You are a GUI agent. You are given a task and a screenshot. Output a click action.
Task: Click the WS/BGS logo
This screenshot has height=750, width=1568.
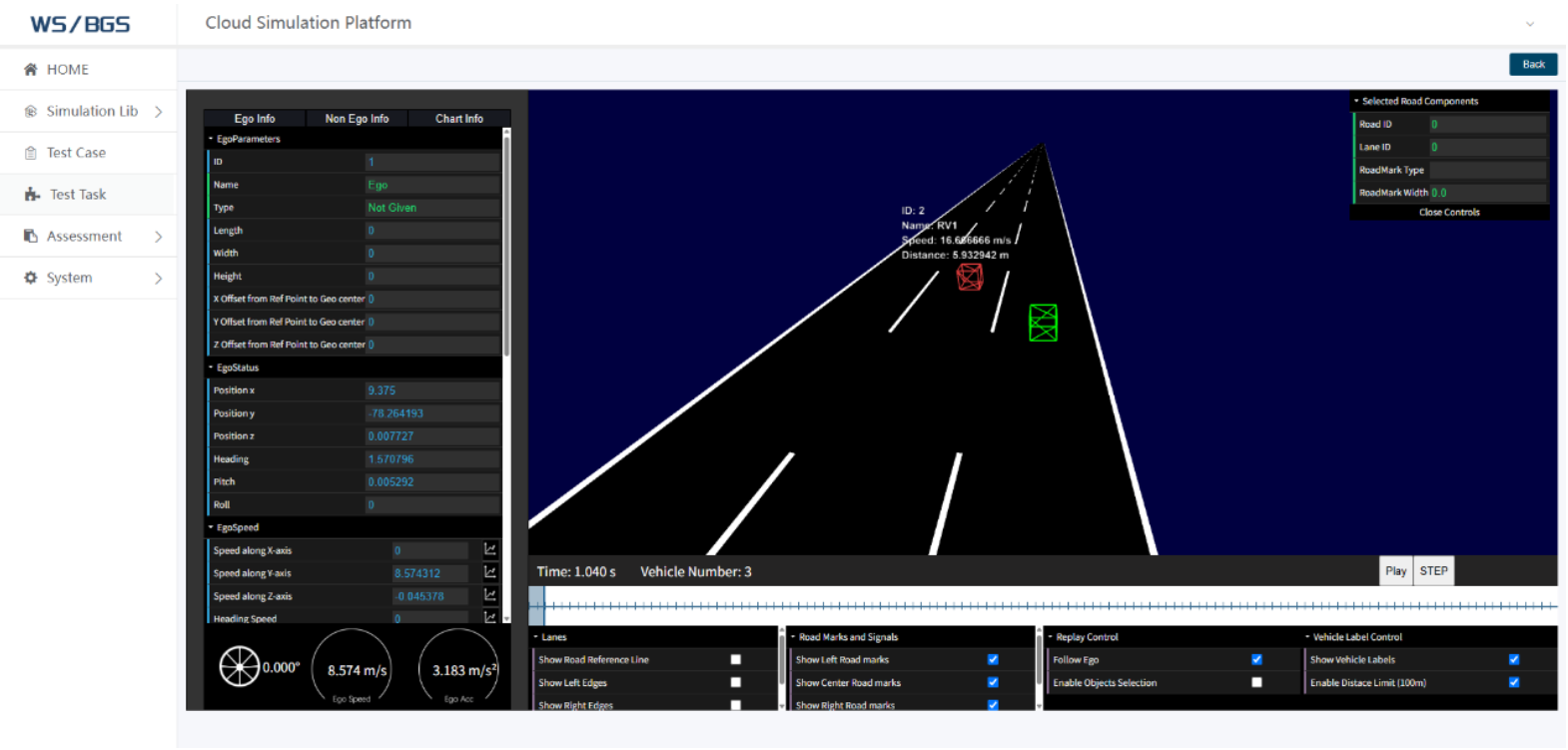pos(80,24)
